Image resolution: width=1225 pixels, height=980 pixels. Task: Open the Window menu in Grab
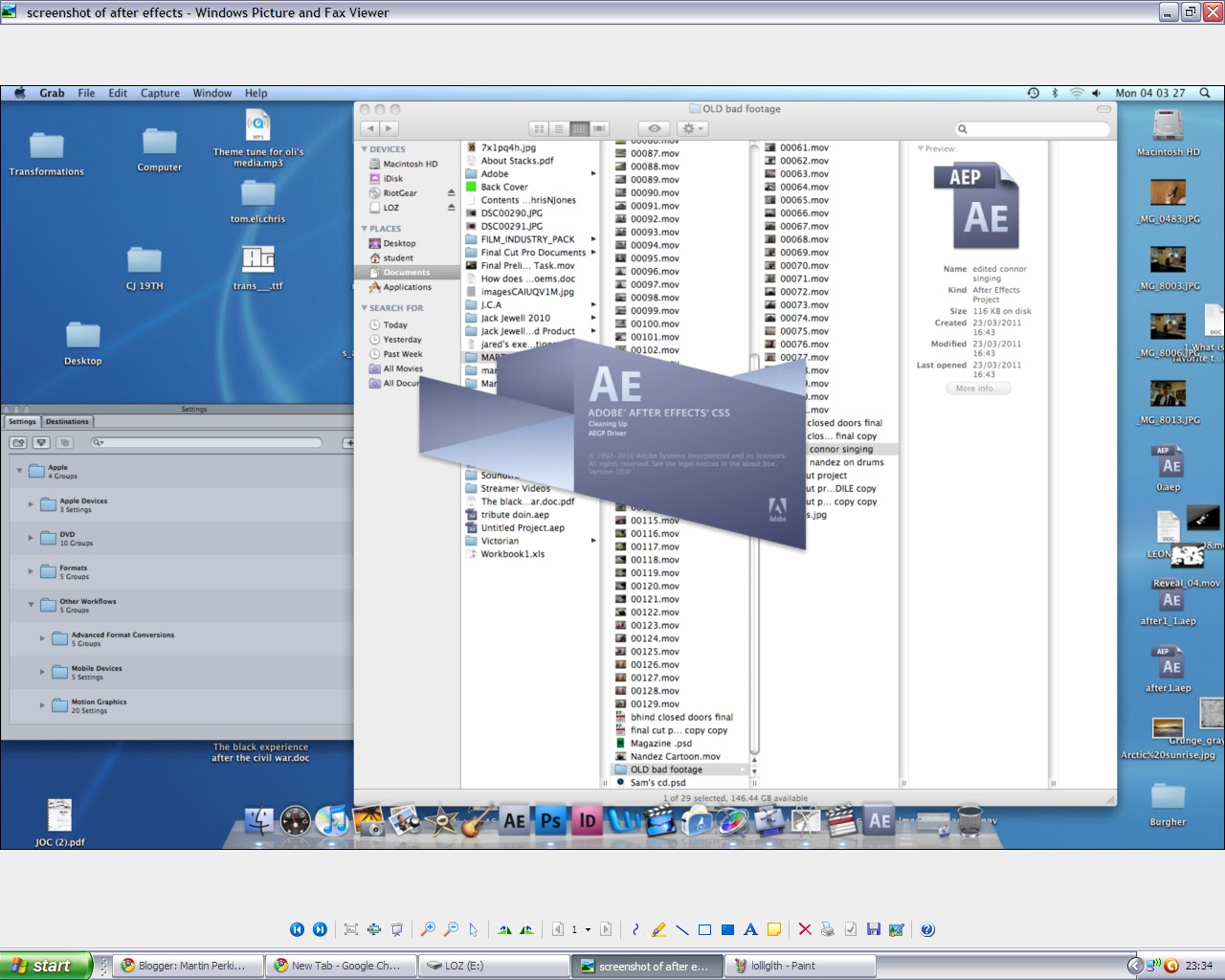212,93
